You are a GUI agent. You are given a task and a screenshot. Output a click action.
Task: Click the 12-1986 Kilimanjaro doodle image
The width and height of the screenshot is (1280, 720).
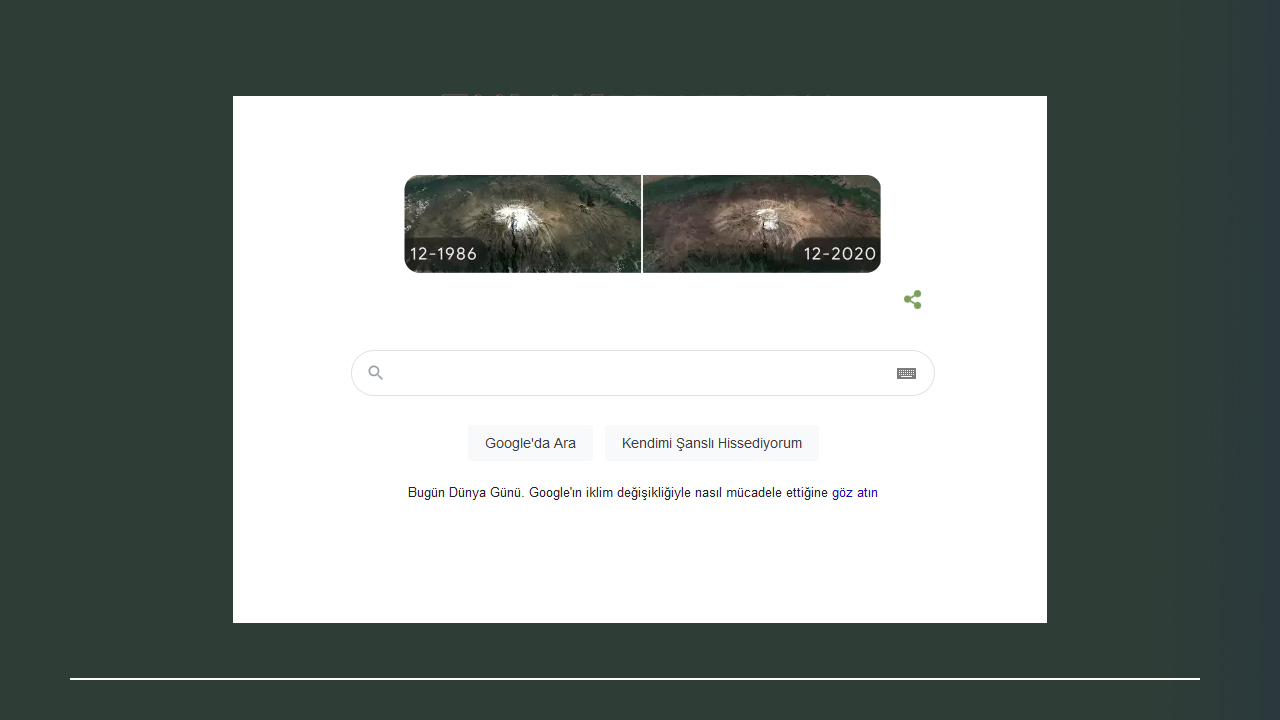(522, 224)
